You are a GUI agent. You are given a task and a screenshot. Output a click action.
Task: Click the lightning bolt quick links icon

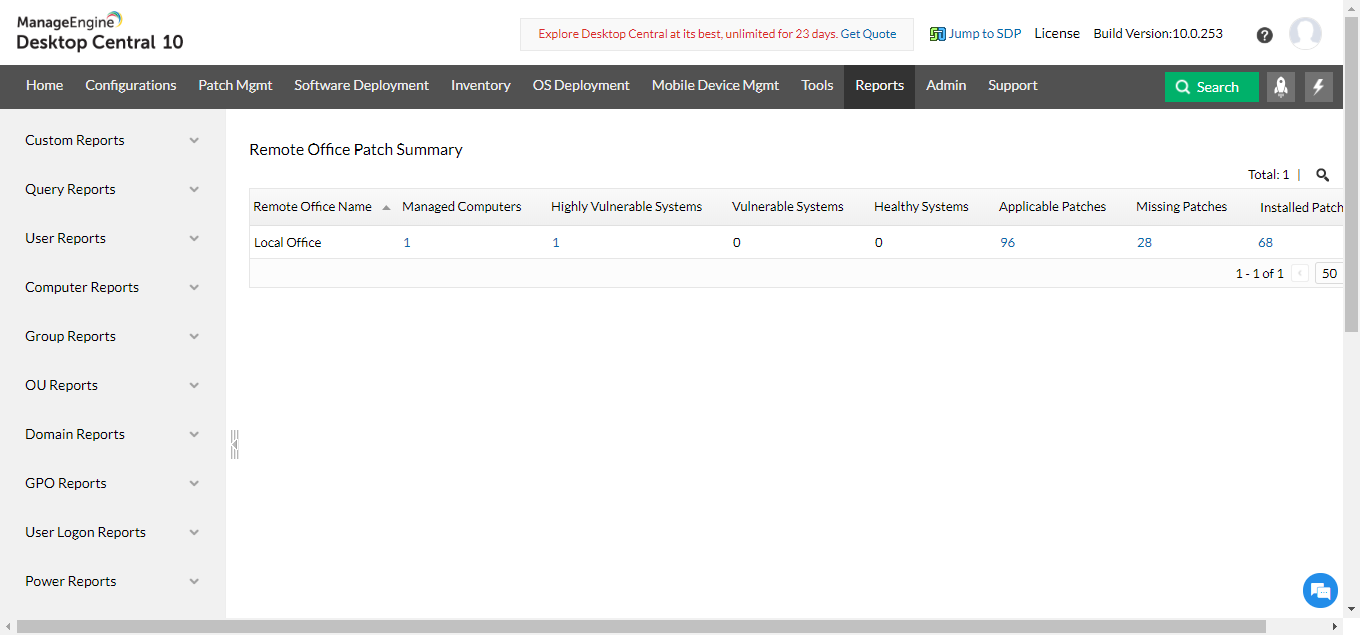[x=1318, y=87]
